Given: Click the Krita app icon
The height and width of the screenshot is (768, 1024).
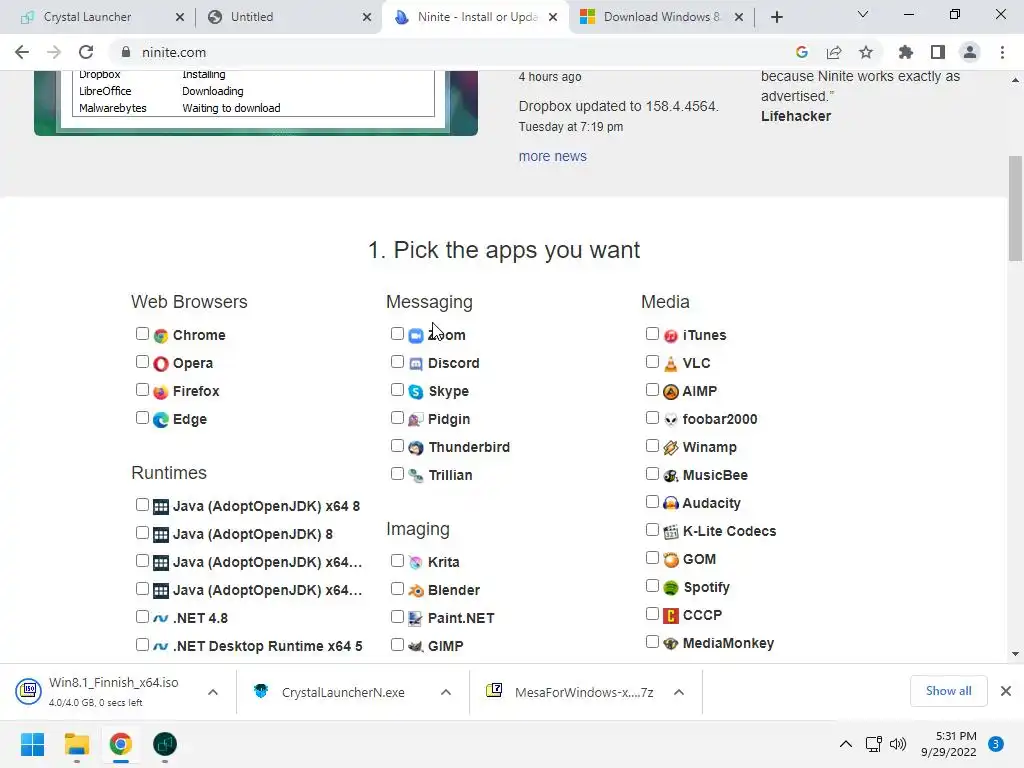Looking at the screenshot, I should (x=416, y=563).
